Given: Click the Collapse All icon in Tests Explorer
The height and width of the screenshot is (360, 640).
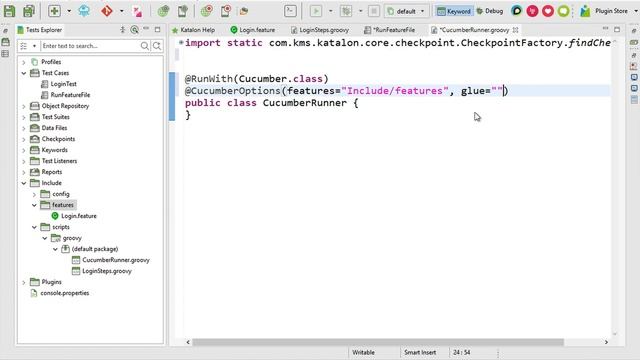Looking at the screenshot, I should pos(122,29).
